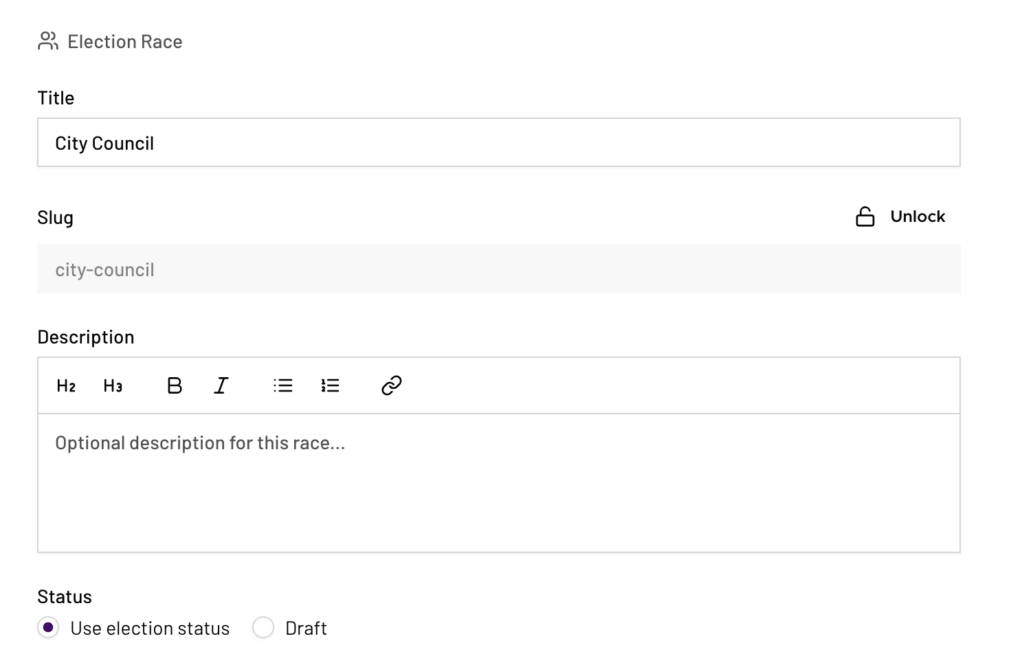Insert a bulleted list in description
Image resolution: width=1024 pixels, height=665 pixels.
tap(283, 386)
